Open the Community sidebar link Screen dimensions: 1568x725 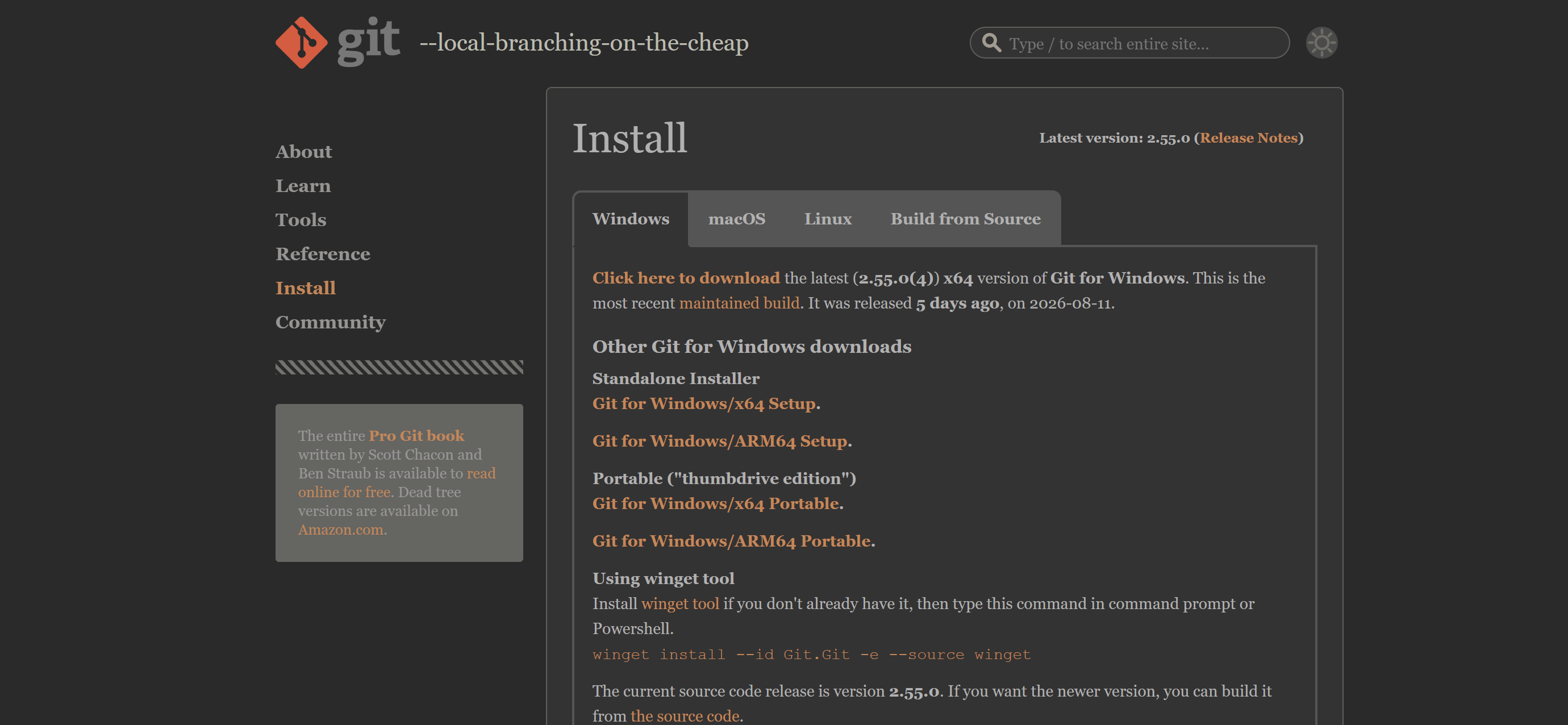pyautogui.click(x=331, y=322)
